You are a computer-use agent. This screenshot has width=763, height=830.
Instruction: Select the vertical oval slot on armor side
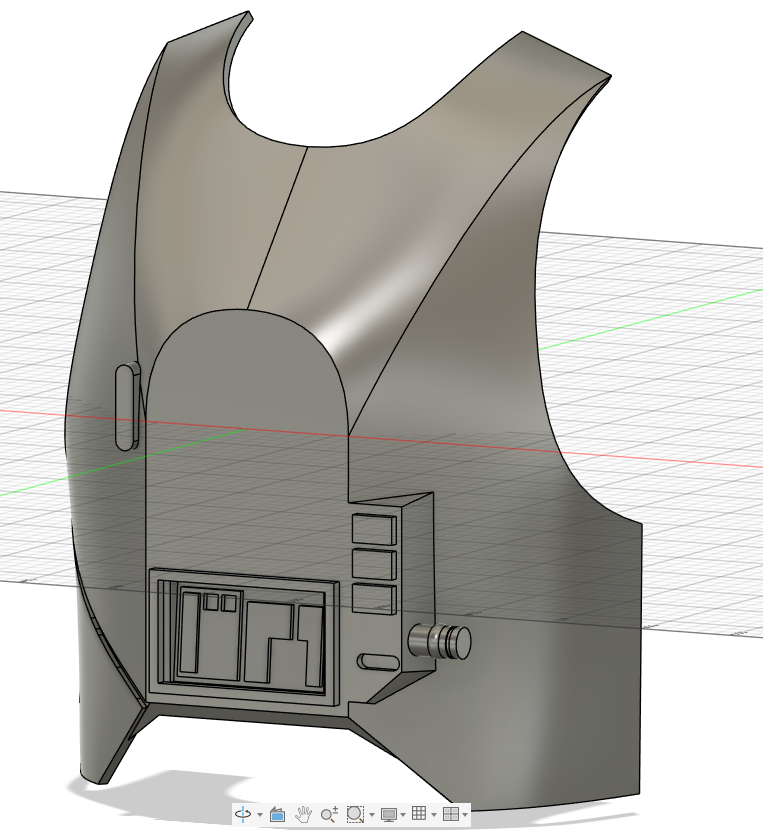pos(126,407)
